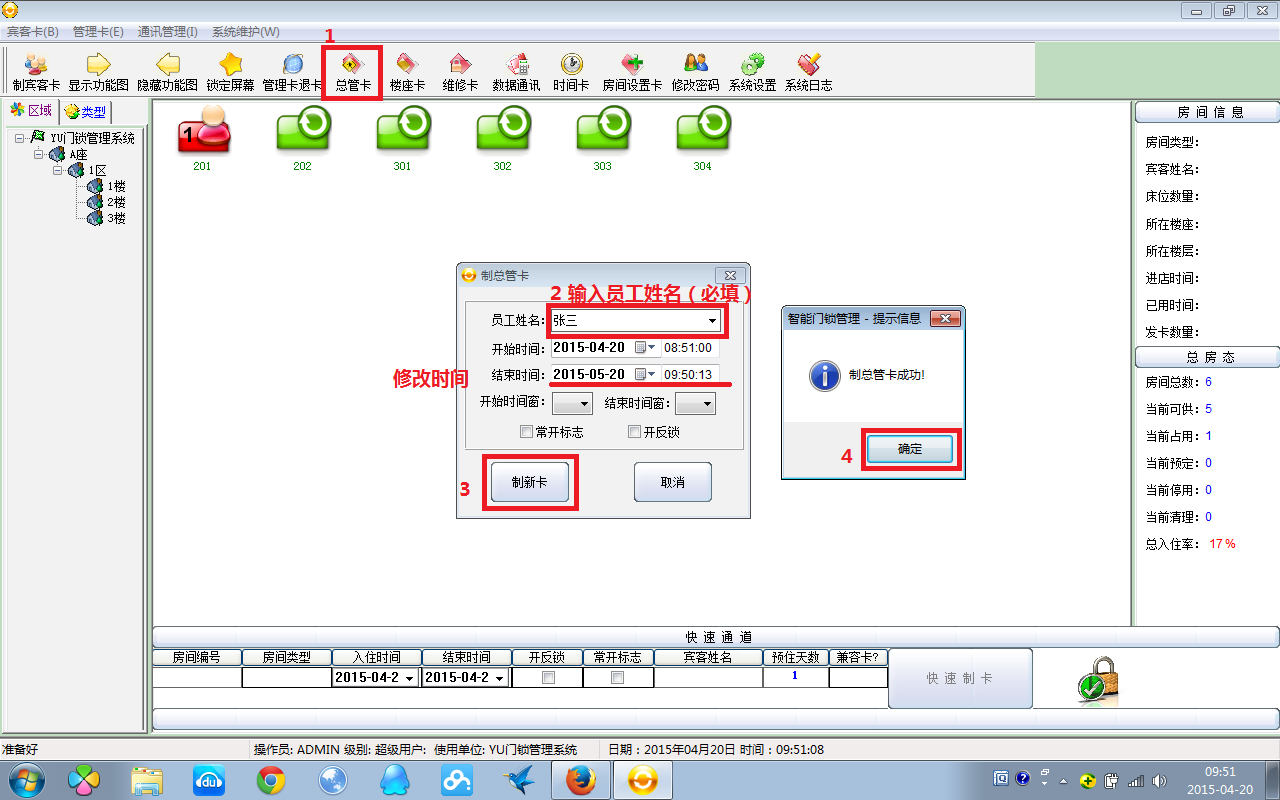Screen dimensions: 1280x800
Task: Toggle the 开反锁 checkbox in dialog
Action: (634, 432)
